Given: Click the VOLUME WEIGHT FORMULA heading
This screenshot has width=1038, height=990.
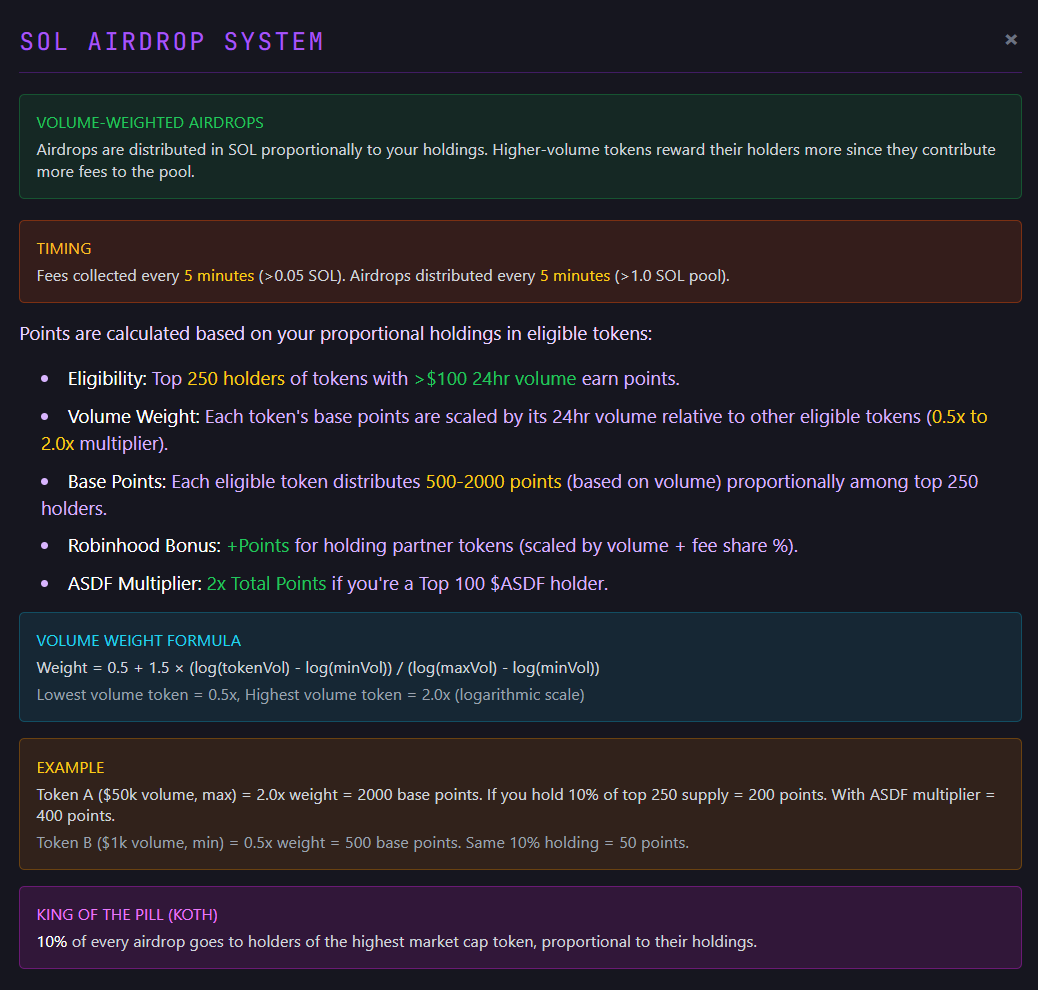Looking at the screenshot, I should 139,640.
